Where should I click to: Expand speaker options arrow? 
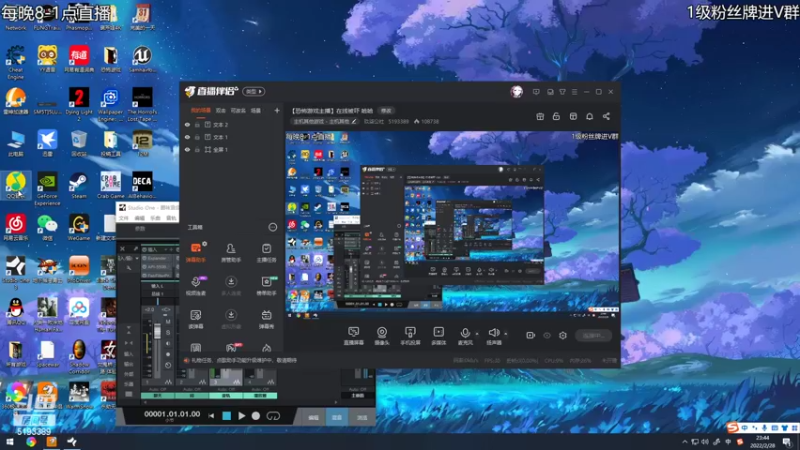pos(506,334)
